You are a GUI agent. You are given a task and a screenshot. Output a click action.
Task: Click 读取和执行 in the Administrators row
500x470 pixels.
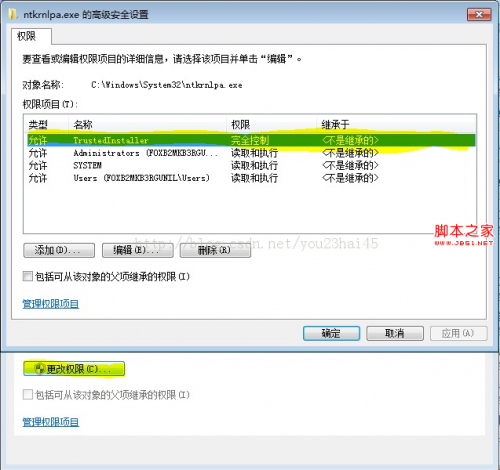coord(254,153)
